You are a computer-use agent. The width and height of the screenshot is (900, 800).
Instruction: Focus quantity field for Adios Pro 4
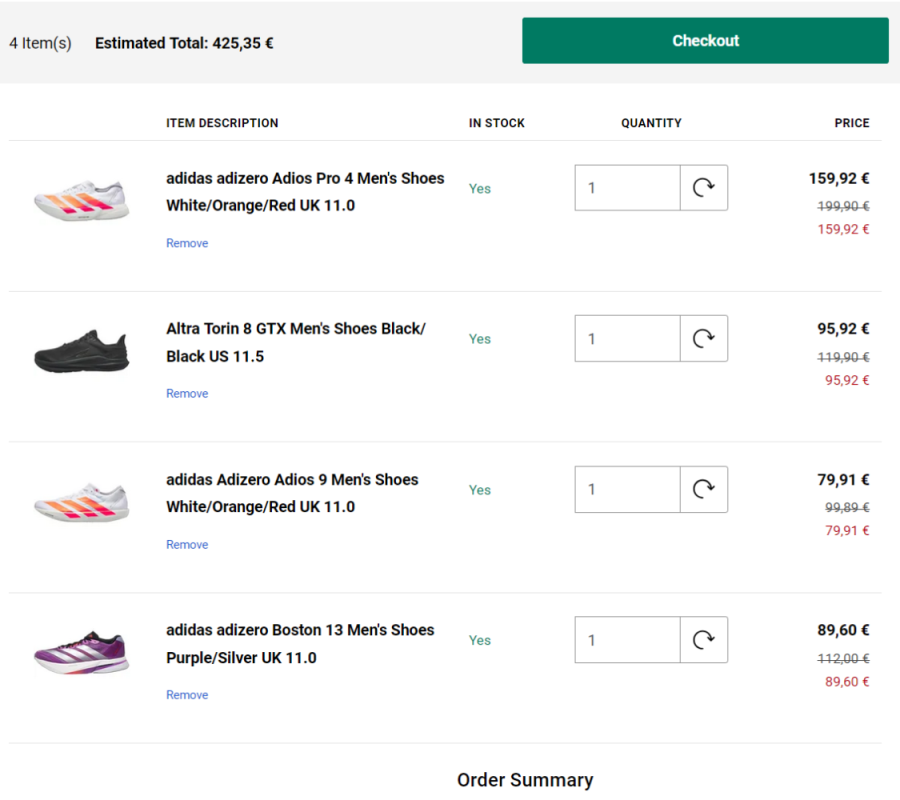coord(627,188)
